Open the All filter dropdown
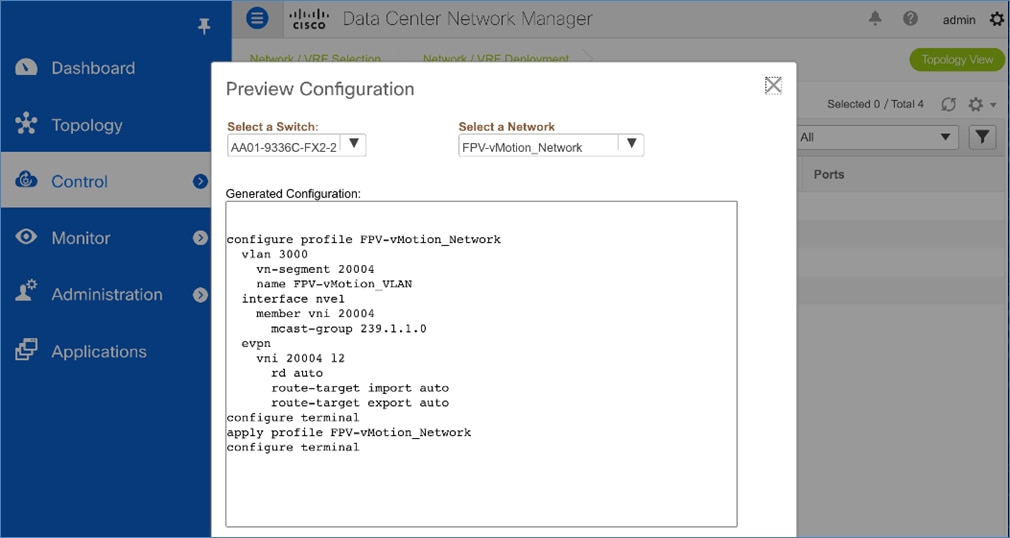The image size is (1010, 538). (877, 137)
